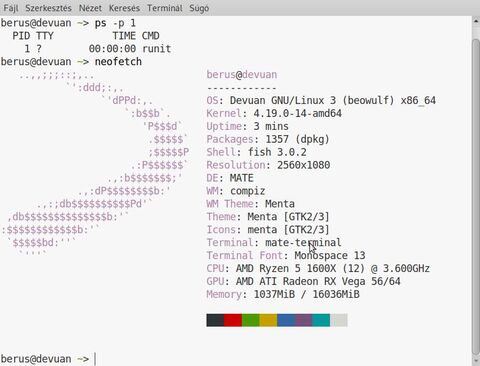Click the vertical scrollbar thumb
480x366 pixels.
tap(476, 197)
